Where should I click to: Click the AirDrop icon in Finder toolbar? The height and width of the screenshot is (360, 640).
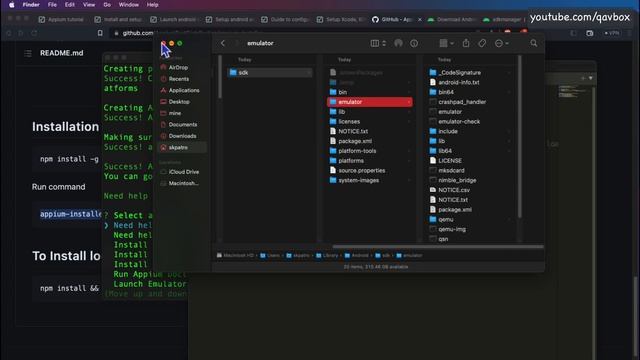tap(398, 43)
